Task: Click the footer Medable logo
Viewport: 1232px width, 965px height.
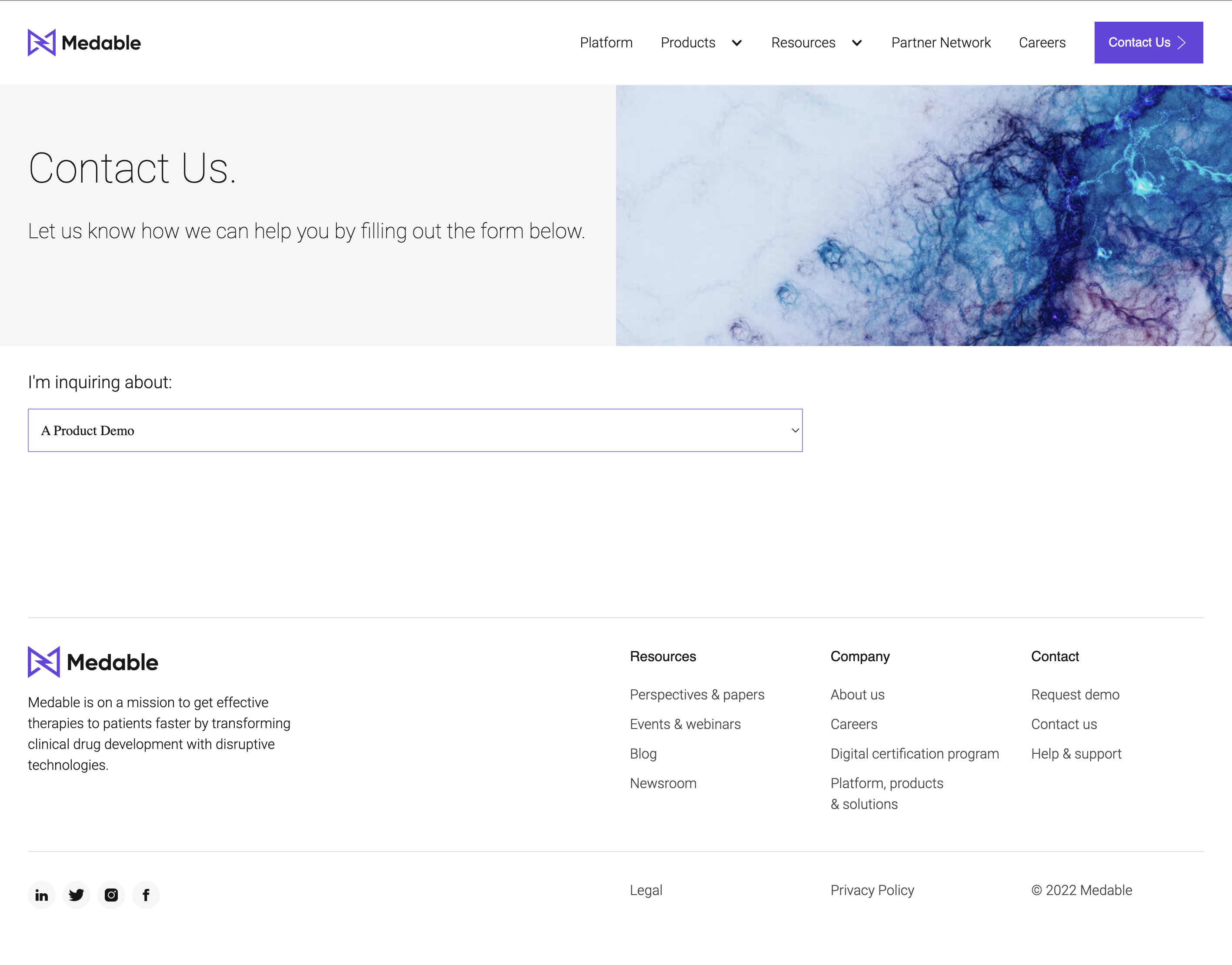Action: [x=93, y=662]
